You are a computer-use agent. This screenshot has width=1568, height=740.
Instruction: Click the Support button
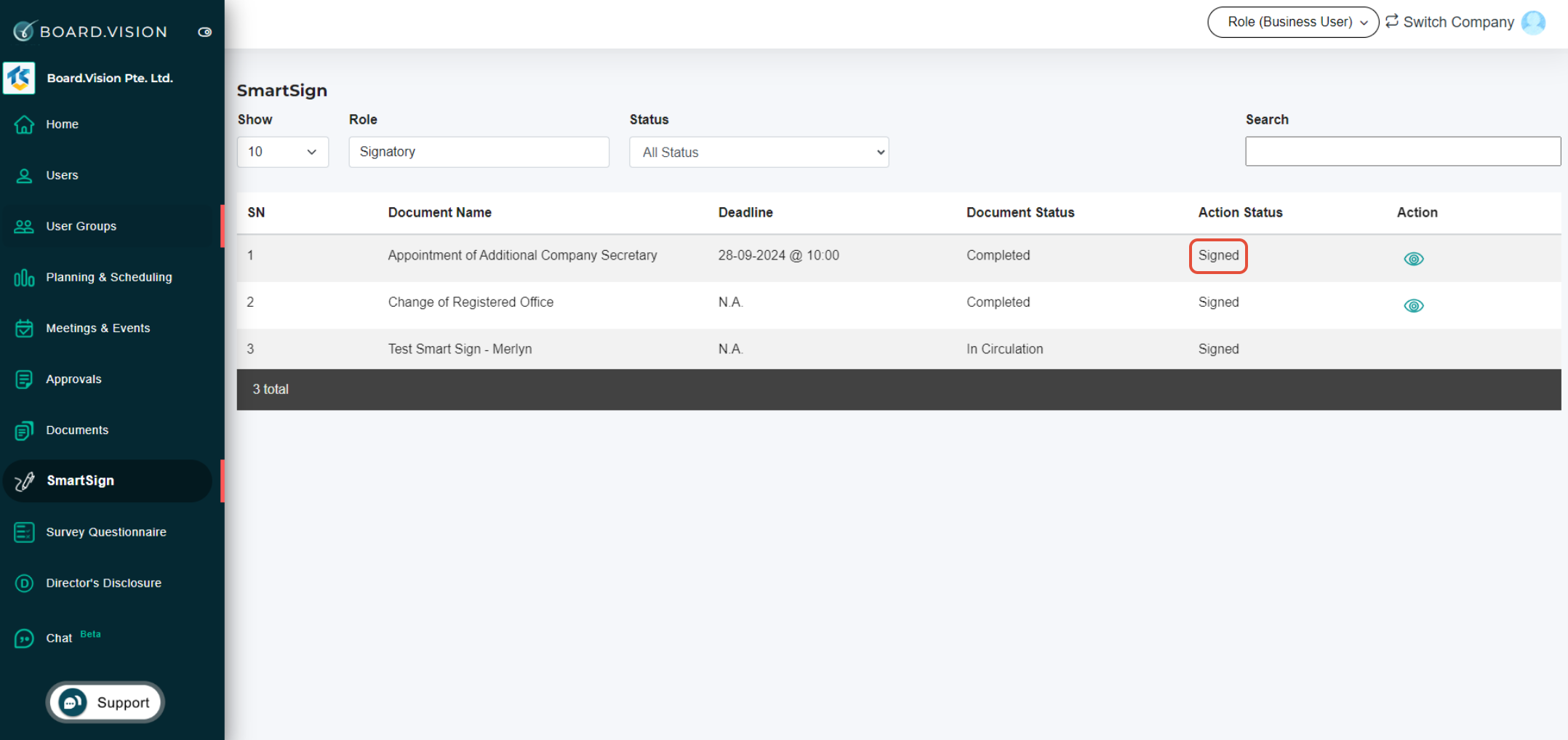pyautogui.click(x=105, y=702)
